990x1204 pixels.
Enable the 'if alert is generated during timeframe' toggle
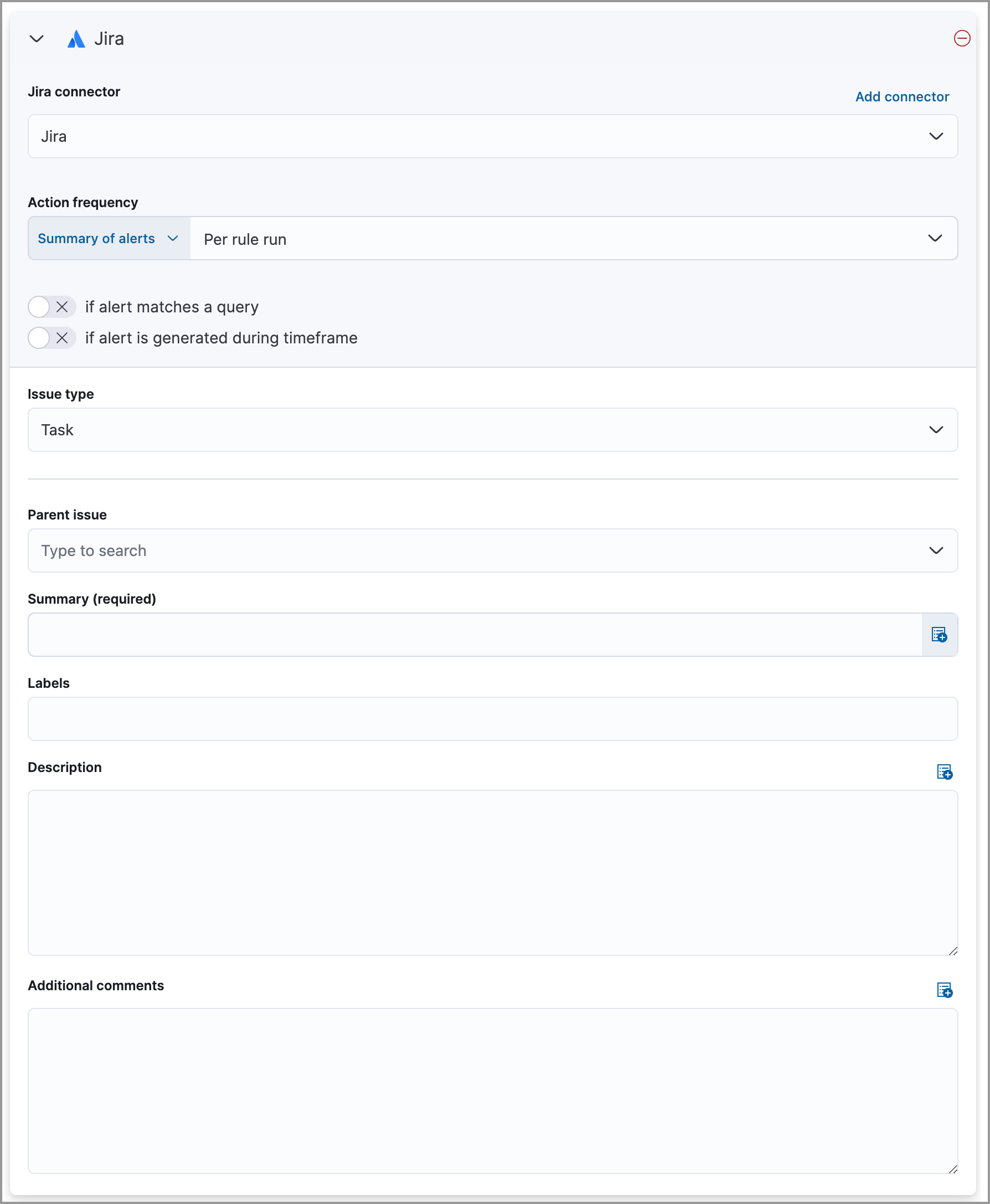tap(39, 338)
